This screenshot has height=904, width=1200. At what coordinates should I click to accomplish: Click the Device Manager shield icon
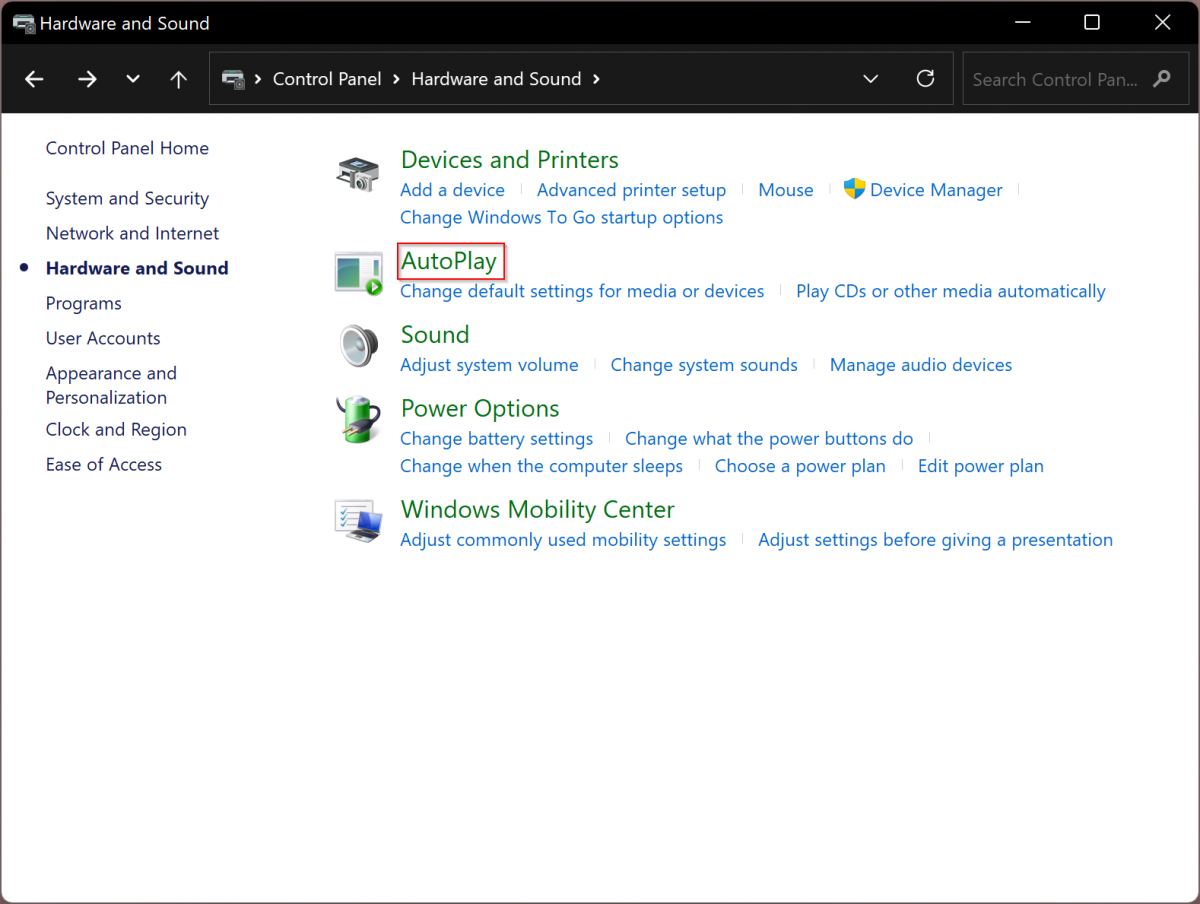tap(854, 189)
